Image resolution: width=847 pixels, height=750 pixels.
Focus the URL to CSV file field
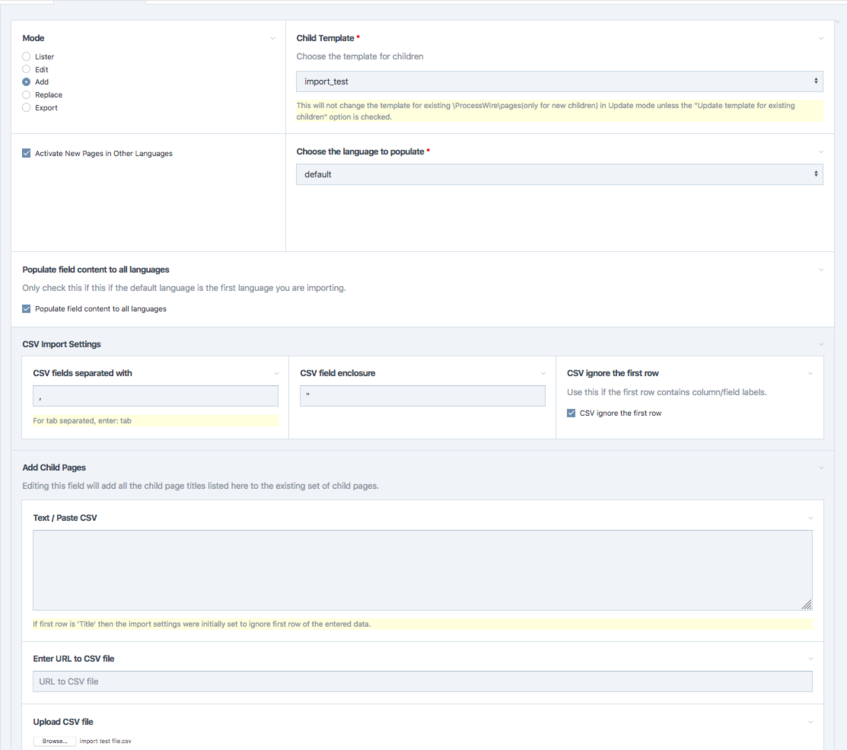(422, 681)
